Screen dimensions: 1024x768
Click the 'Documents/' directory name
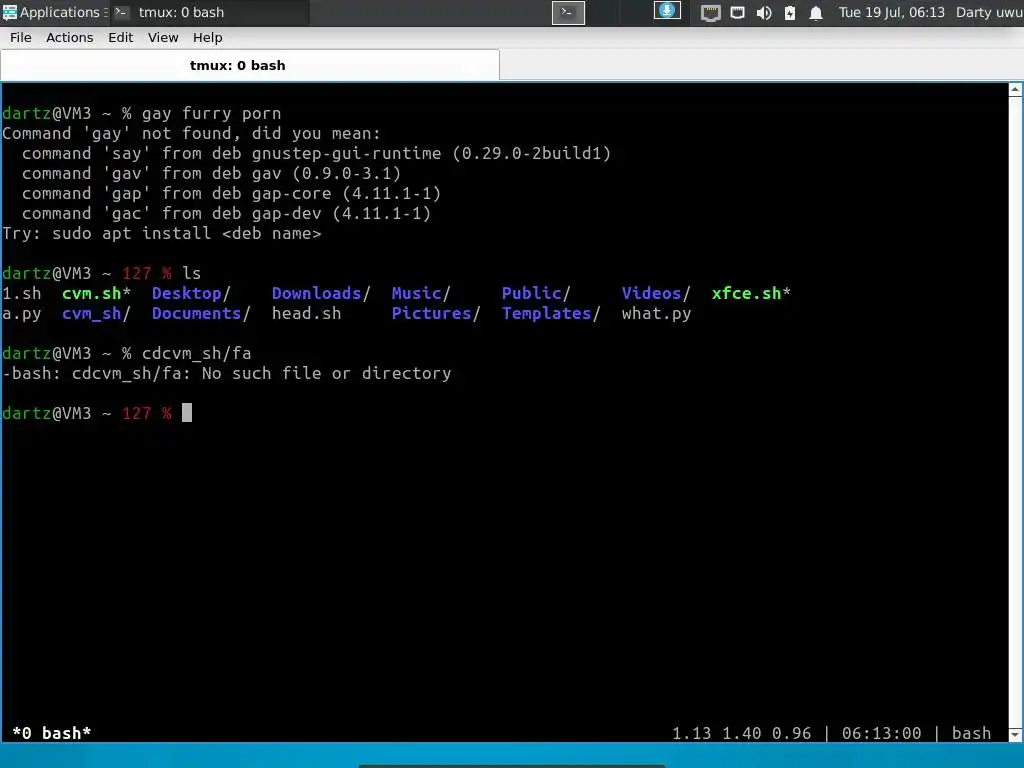point(201,313)
